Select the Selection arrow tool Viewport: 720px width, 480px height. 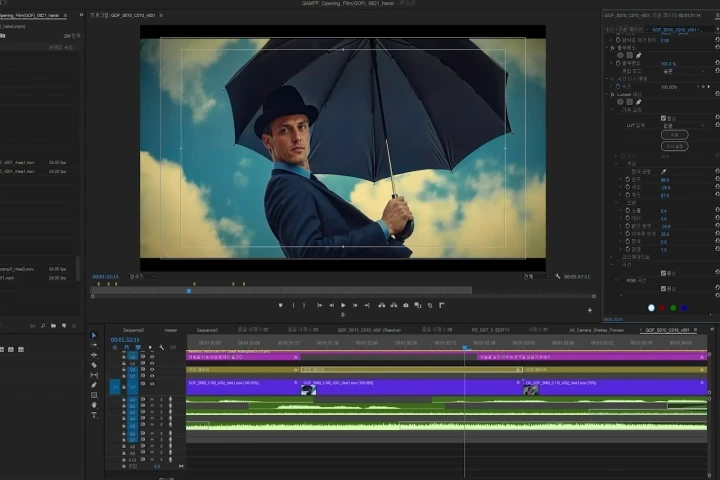pyautogui.click(x=94, y=335)
